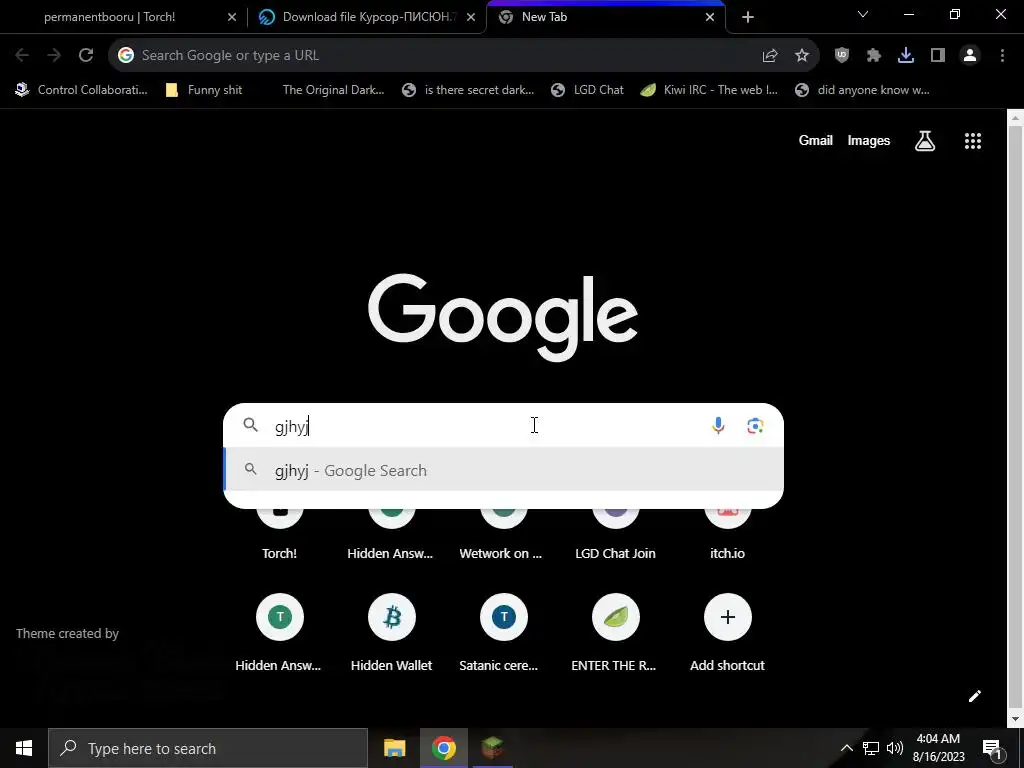The height and width of the screenshot is (768, 1024).
Task: Open the tab search dropdown chevron
Action: pos(863,14)
